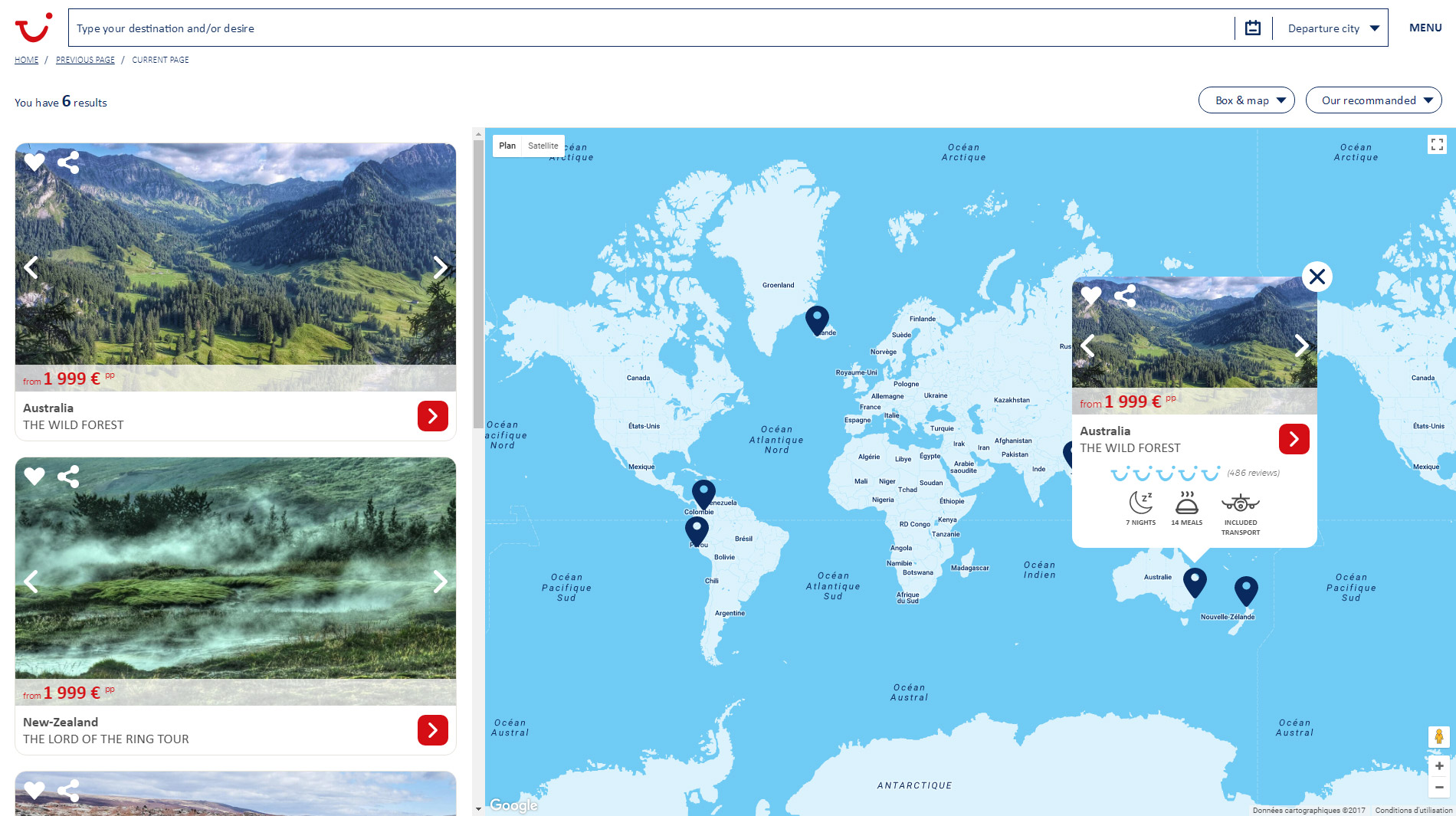Click the results list scrollbar
1456x816 pixels.
478,276
